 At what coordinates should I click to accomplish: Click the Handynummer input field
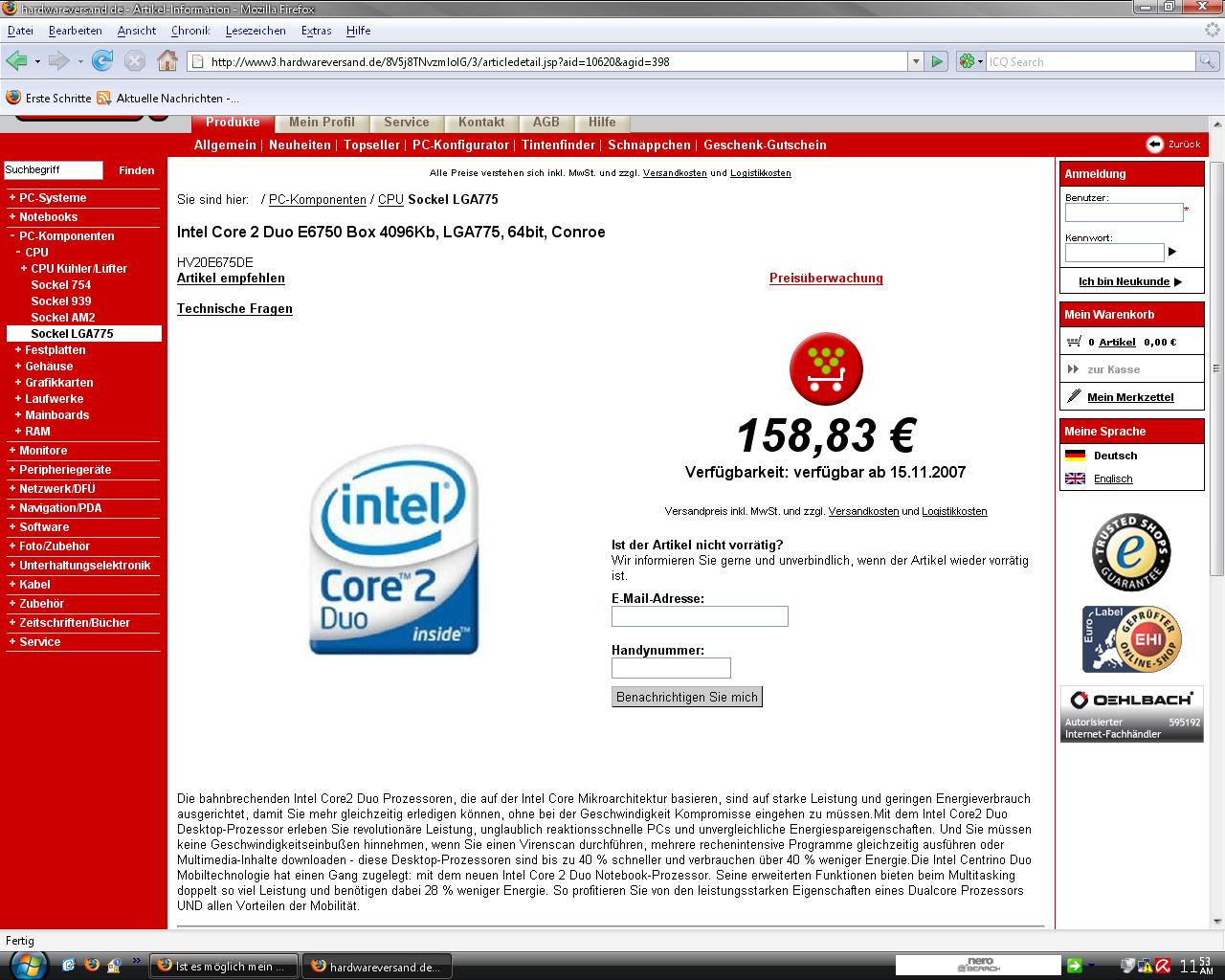[671, 668]
